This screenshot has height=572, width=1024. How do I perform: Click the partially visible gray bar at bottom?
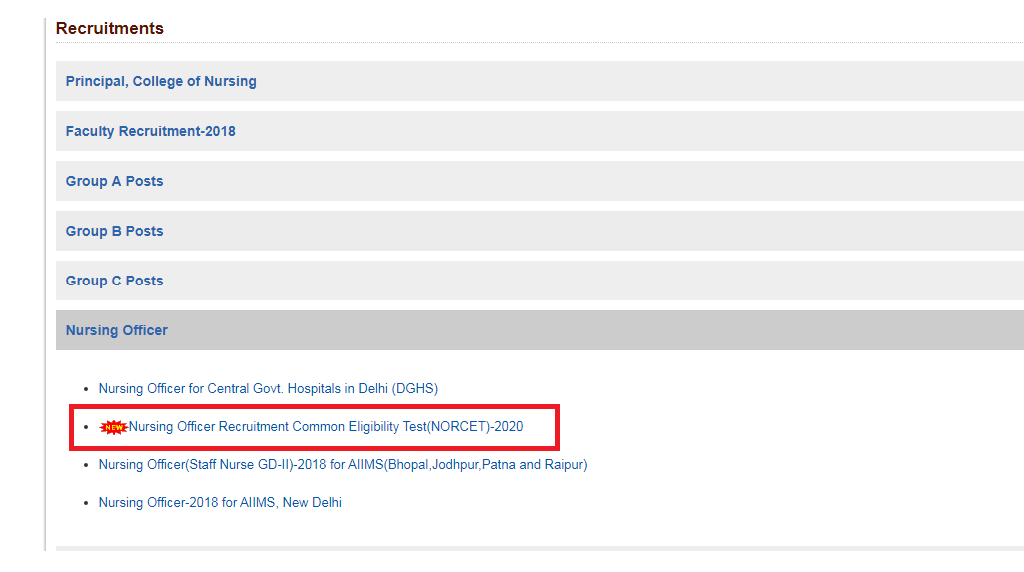pos(539,548)
